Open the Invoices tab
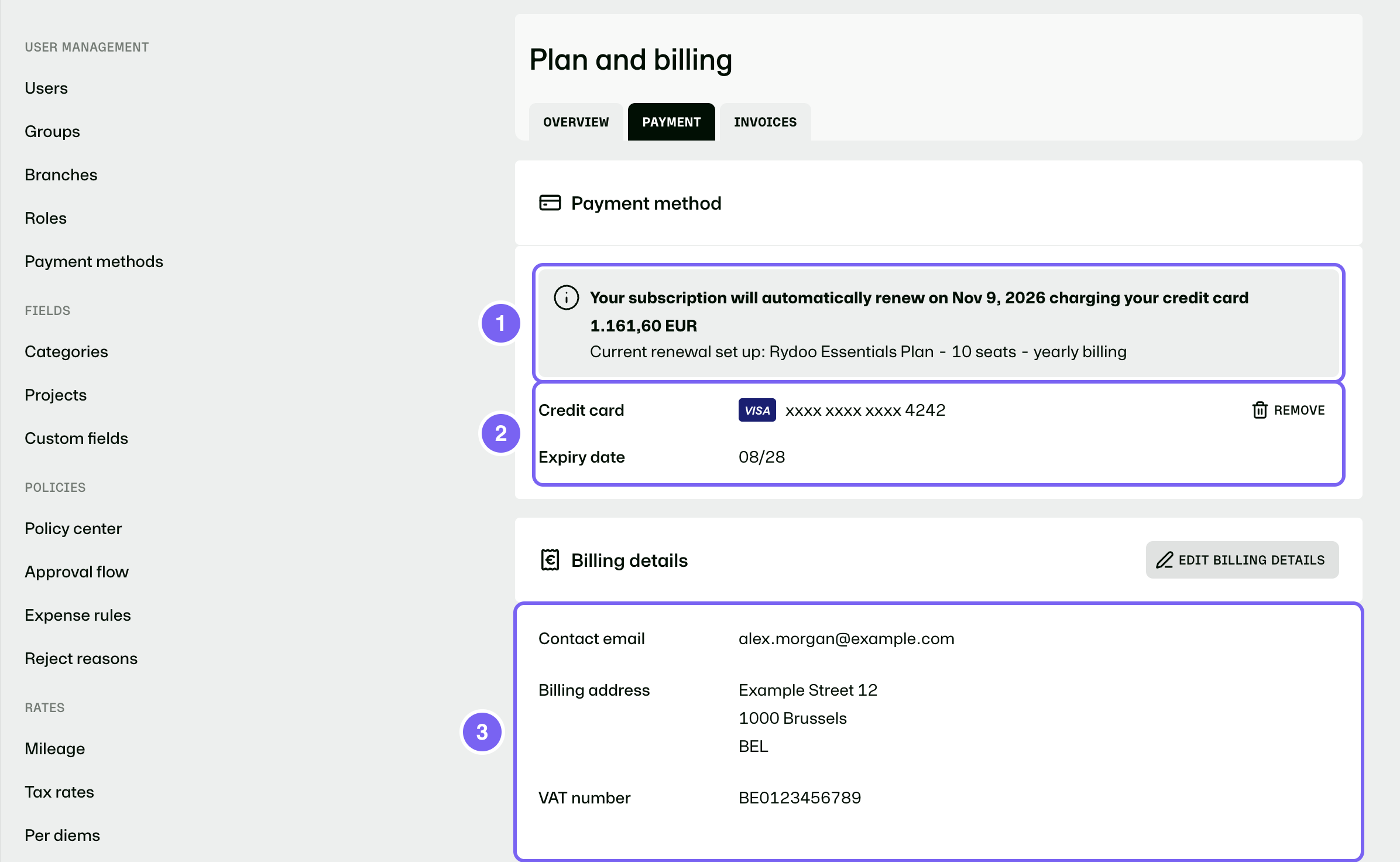The height and width of the screenshot is (862, 1400). point(765,122)
